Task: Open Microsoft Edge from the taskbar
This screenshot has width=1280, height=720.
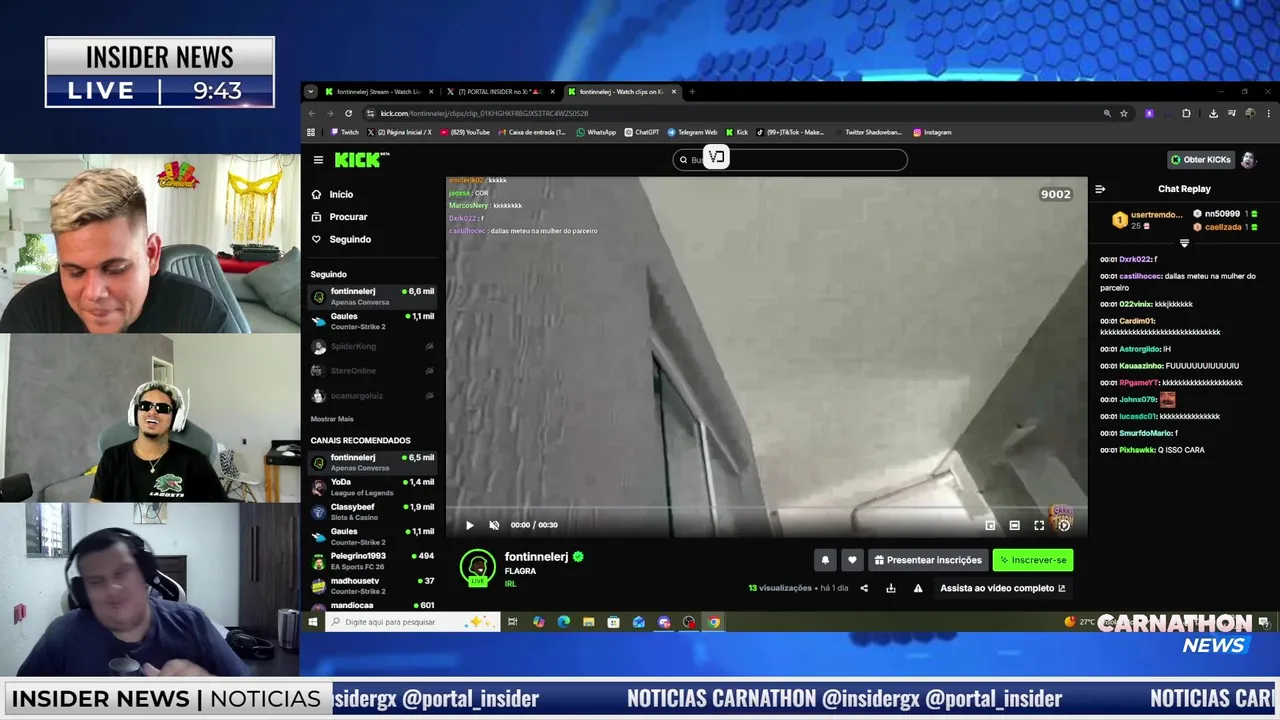Action: coord(563,622)
